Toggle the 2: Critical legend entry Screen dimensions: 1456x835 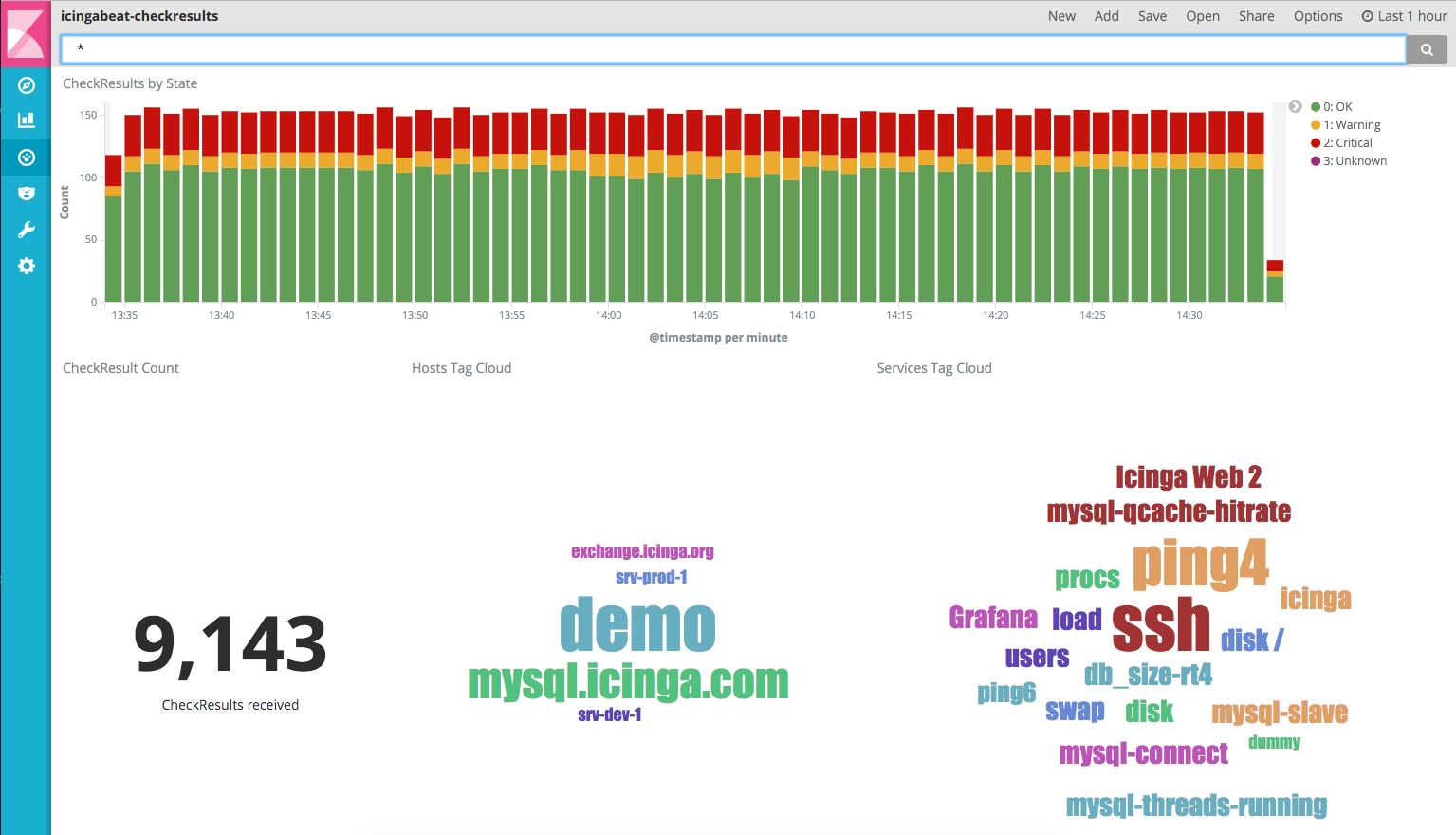click(1341, 143)
